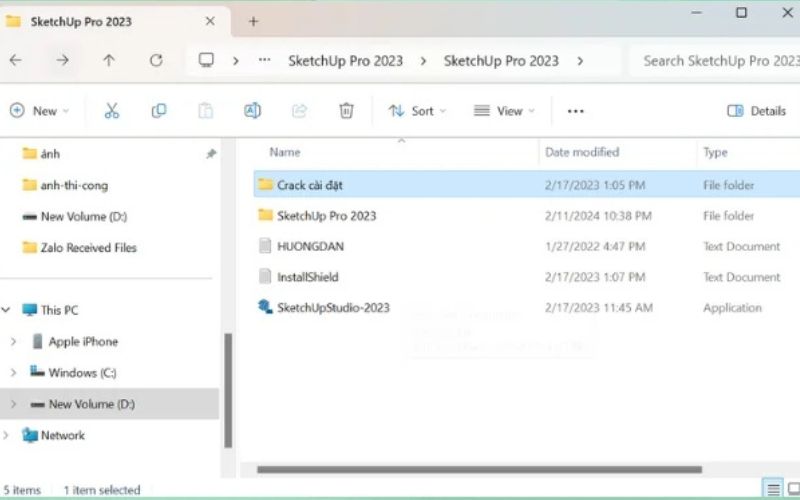Go back with the left arrow
The height and width of the screenshot is (500, 800).
(15, 60)
